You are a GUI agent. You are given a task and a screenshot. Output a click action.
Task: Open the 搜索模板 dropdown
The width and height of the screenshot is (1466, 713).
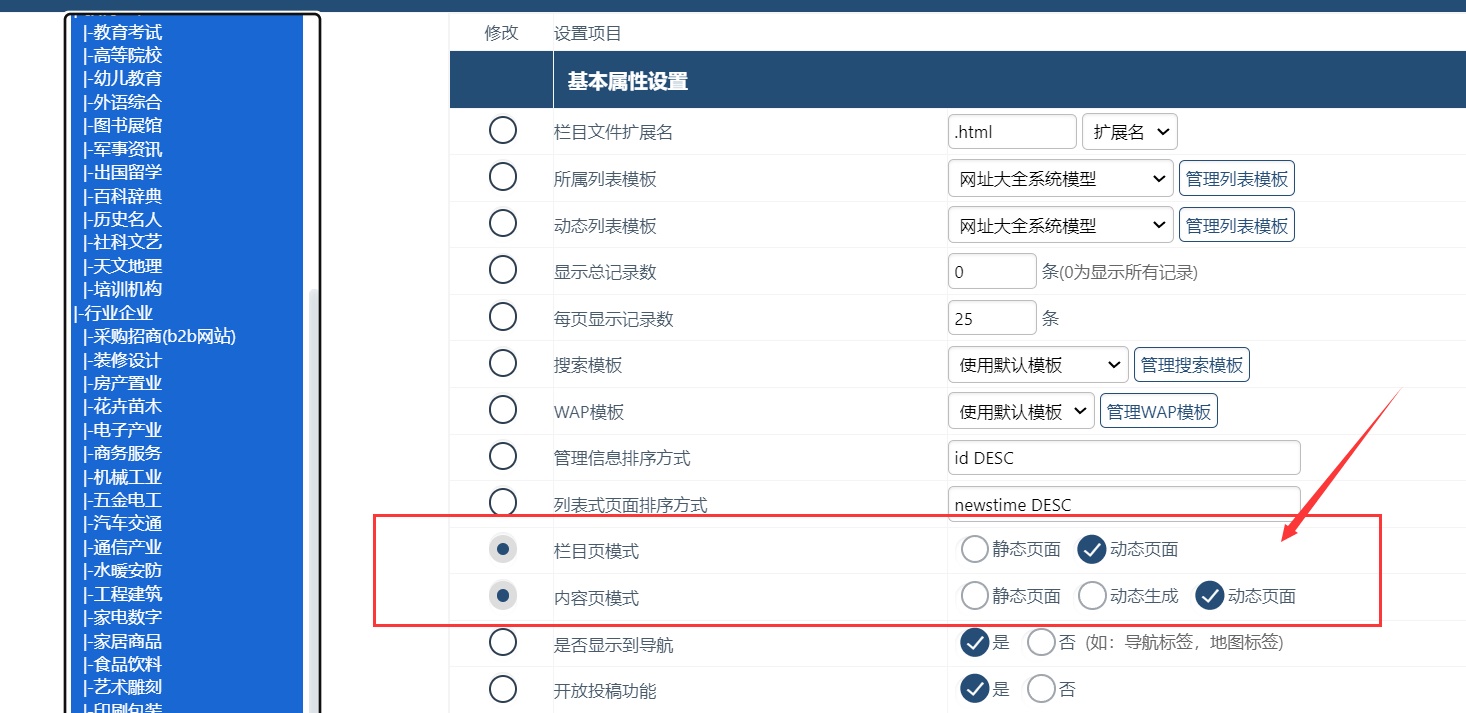pos(1038,365)
